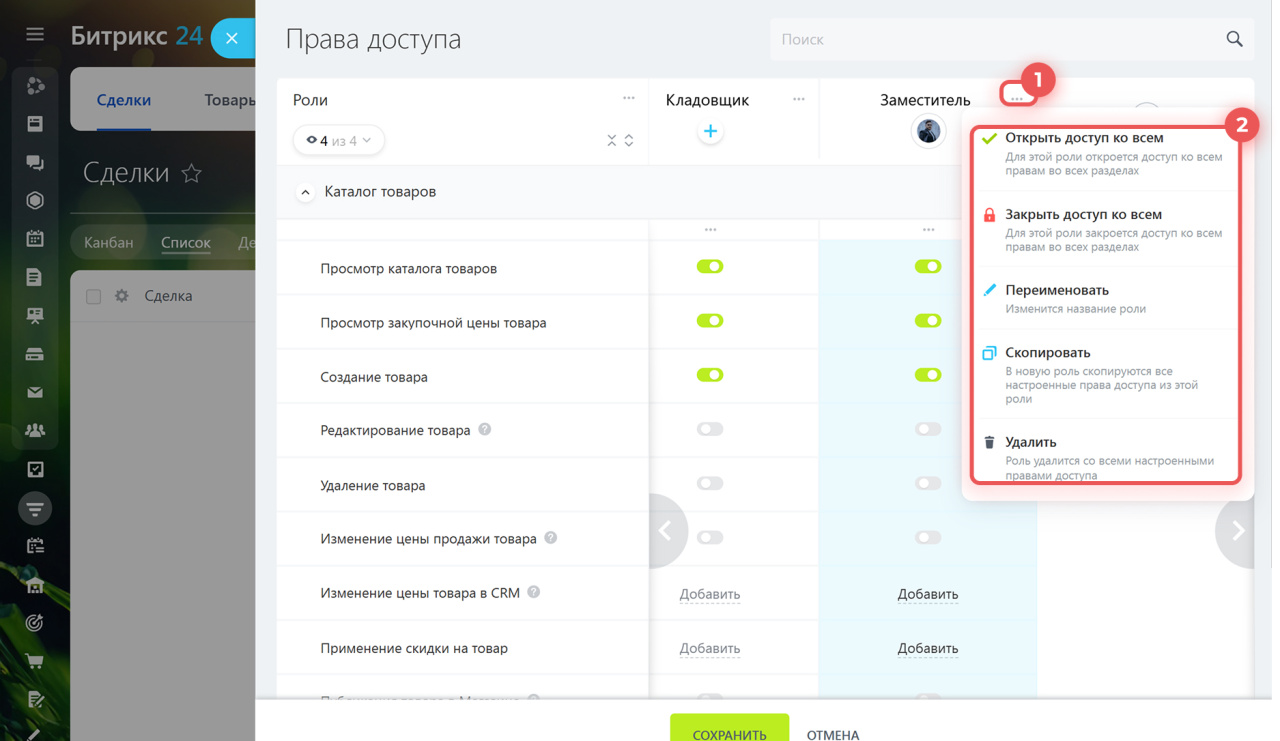
Task: Click the hexagon sidebar icon
Action: [35, 200]
